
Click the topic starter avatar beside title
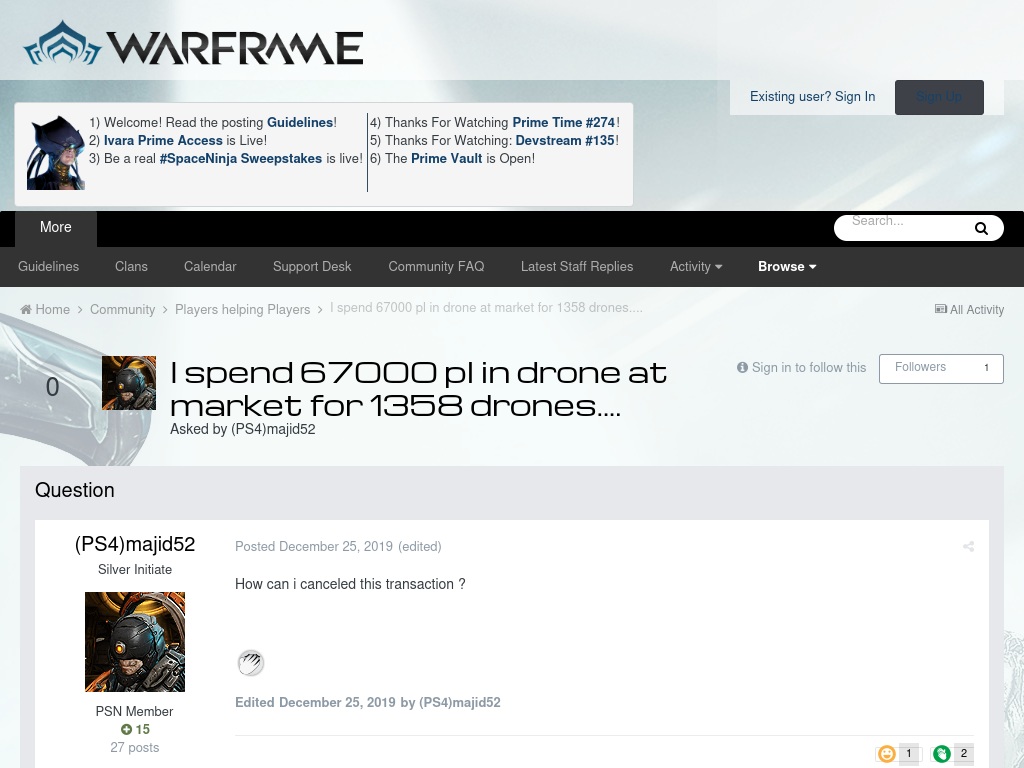(x=129, y=383)
